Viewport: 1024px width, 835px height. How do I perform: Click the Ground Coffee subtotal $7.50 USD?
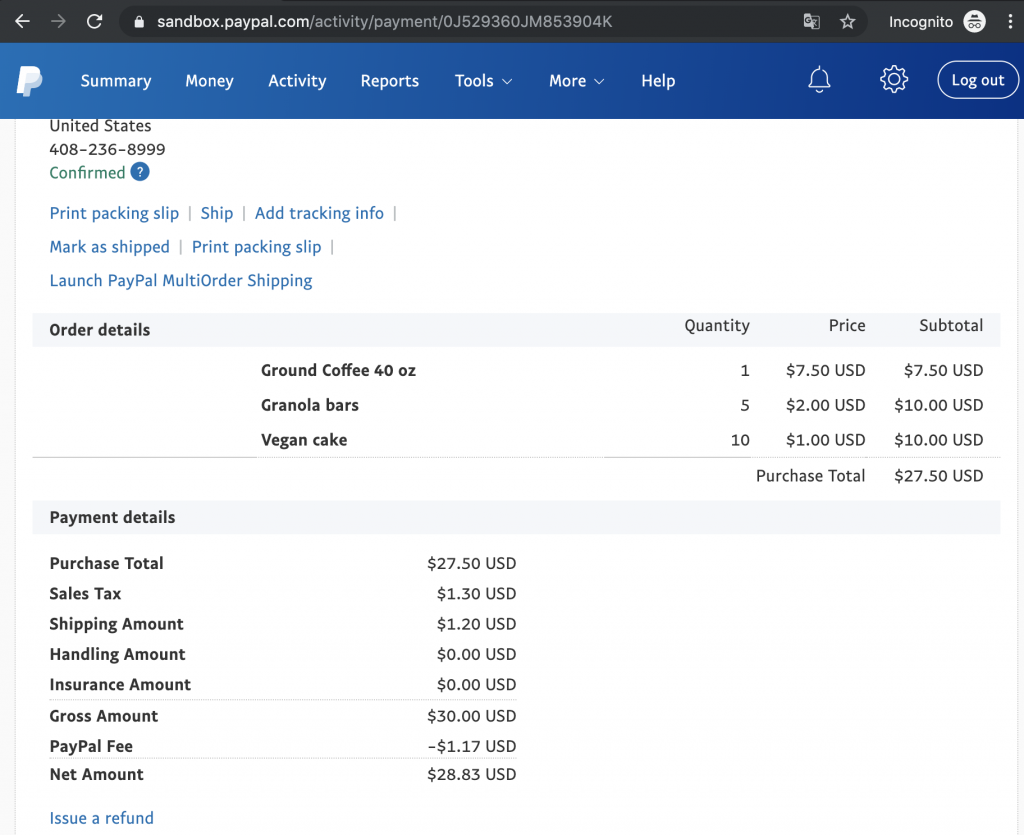click(x=943, y=371)
